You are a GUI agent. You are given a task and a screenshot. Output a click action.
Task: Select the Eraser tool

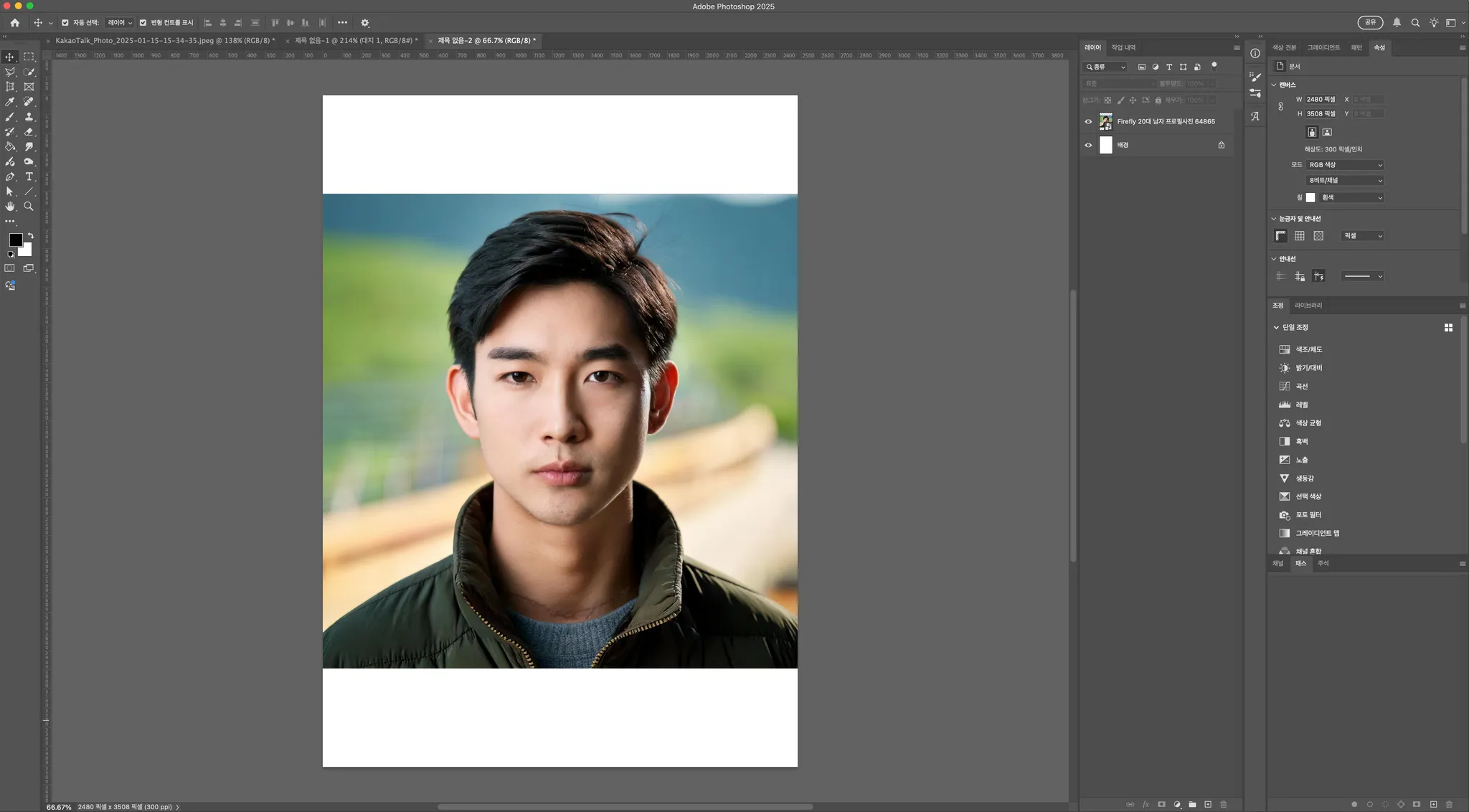click(29, 132)
